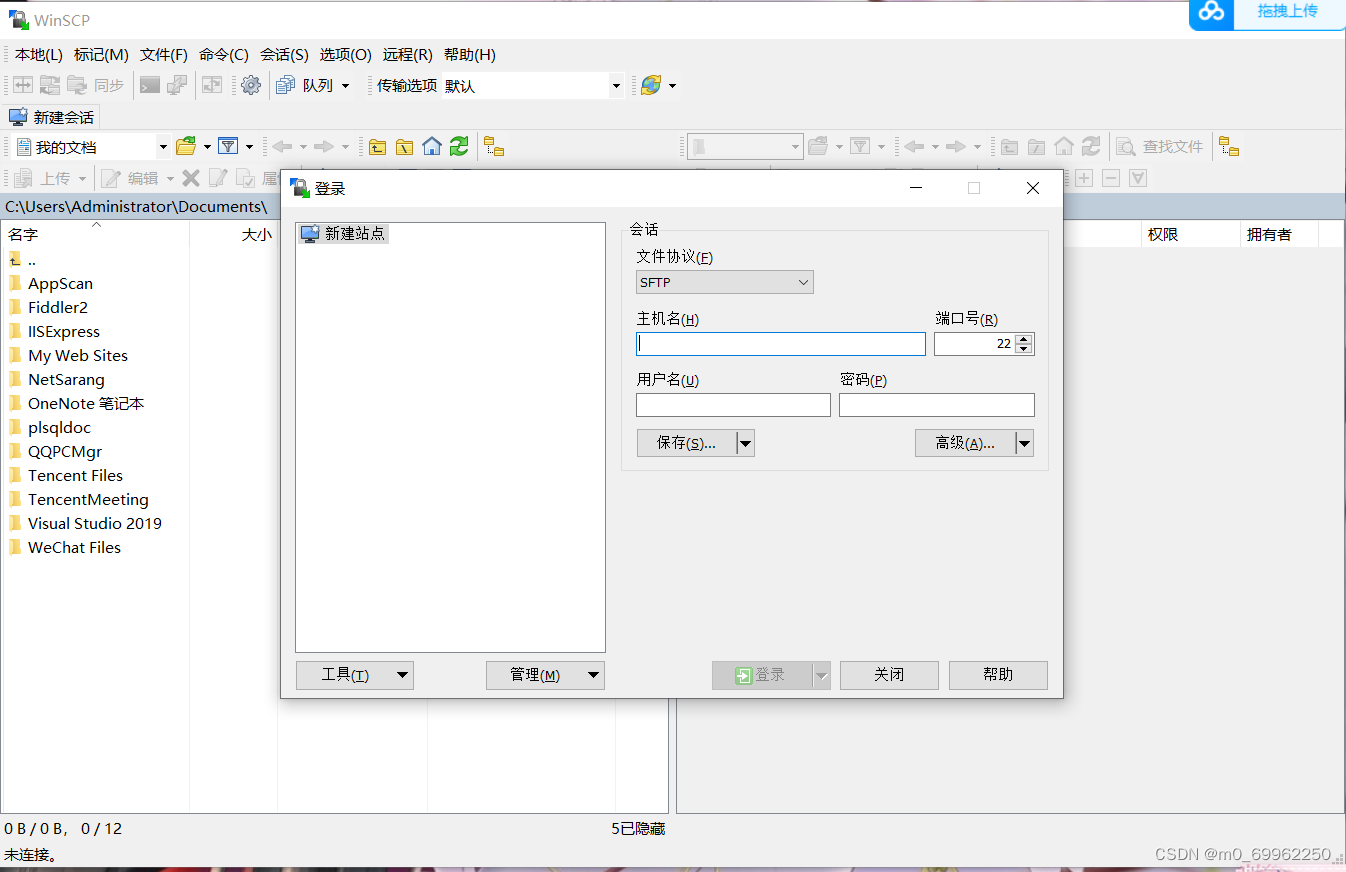
Task: Refresh the local directory listing
Action: coord(459,146)
